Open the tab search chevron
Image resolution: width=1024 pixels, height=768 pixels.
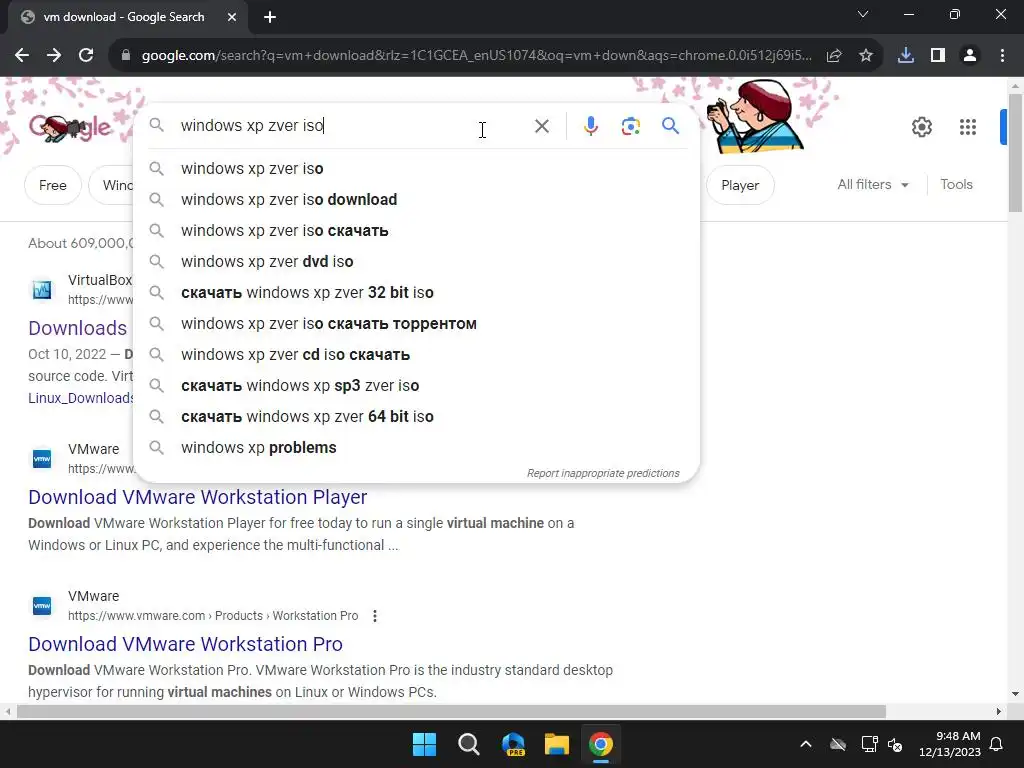click(863, 14)
